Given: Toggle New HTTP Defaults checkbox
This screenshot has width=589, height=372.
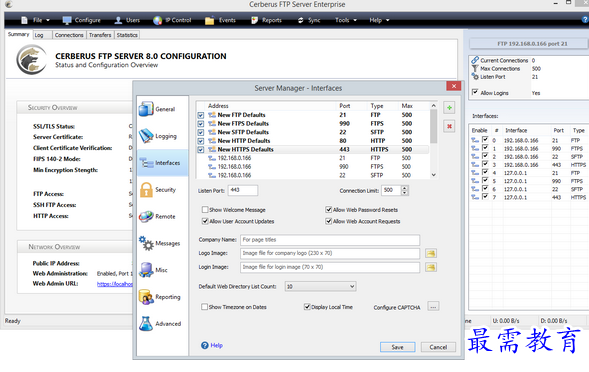Looking at the screenshot, I should [x=201, y=141].
